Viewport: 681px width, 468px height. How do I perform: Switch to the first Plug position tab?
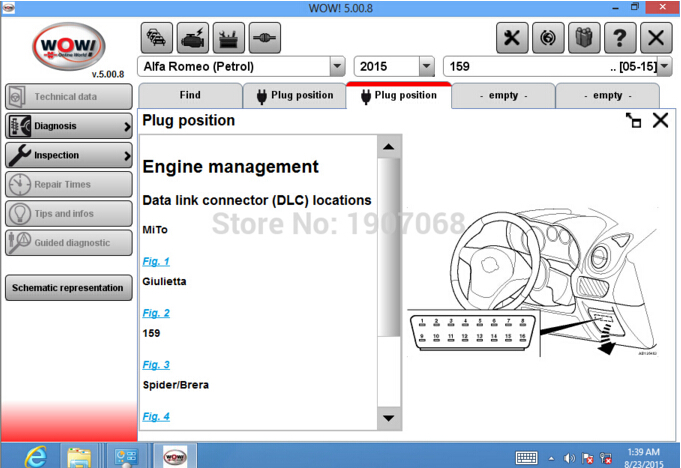[x=294, y=95]
